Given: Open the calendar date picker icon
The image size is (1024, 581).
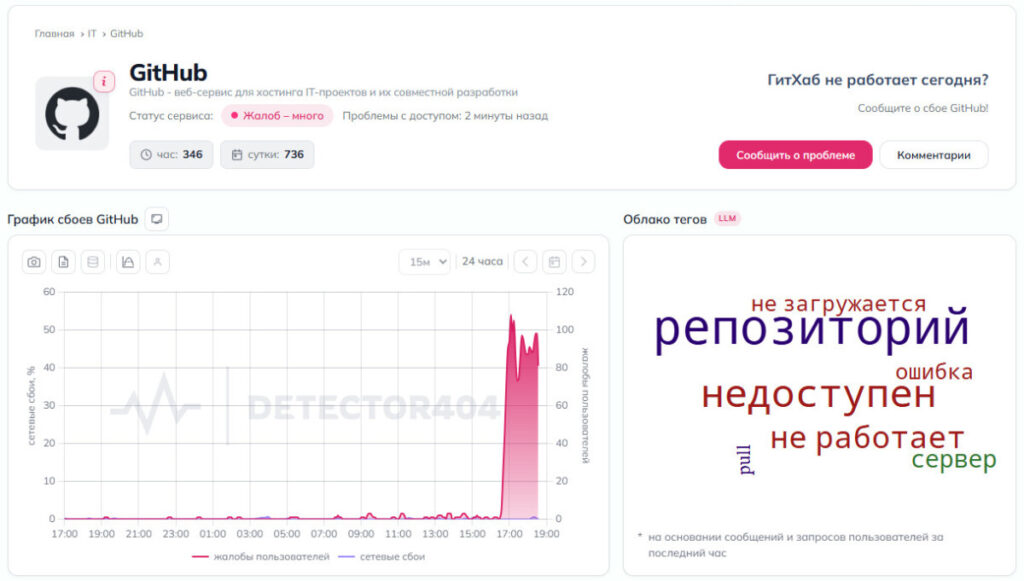Looking at the screenshot, I should tap(554, 262).
